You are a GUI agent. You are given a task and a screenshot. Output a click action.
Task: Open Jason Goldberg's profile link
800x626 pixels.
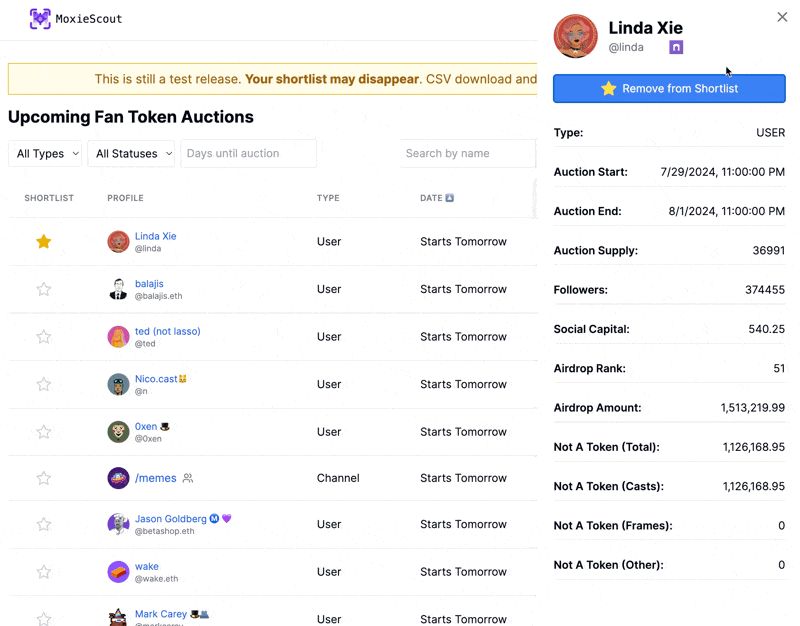(x=171, y=519)
